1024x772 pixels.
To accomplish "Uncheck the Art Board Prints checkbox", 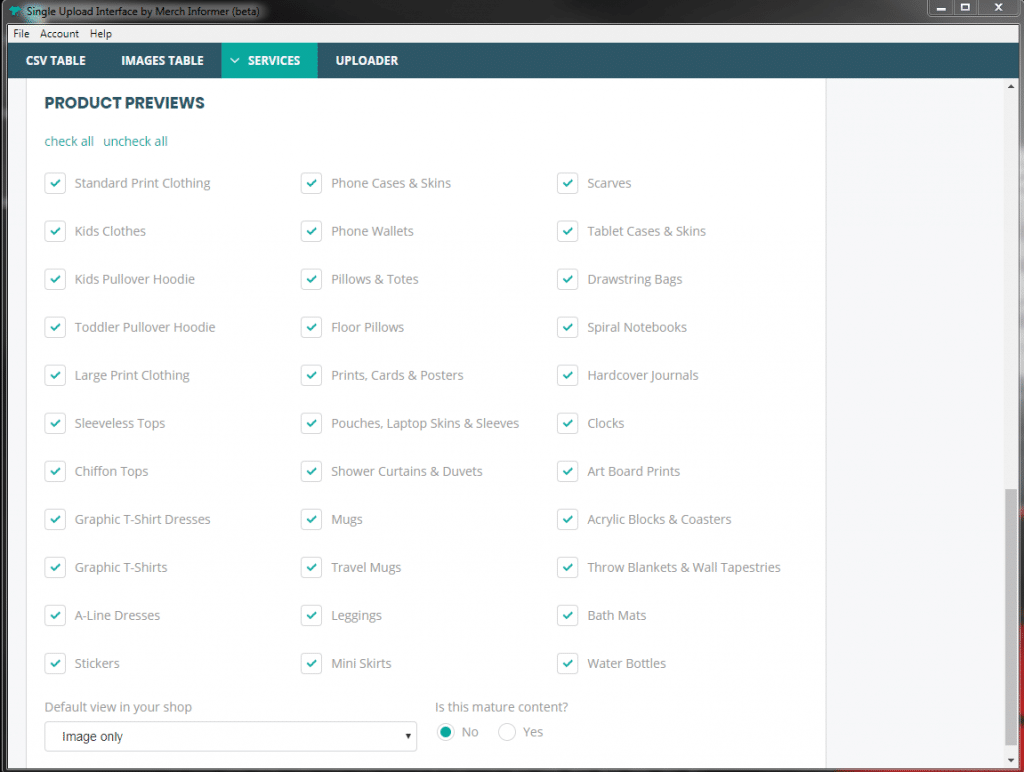I will click(x=568, y=471).
